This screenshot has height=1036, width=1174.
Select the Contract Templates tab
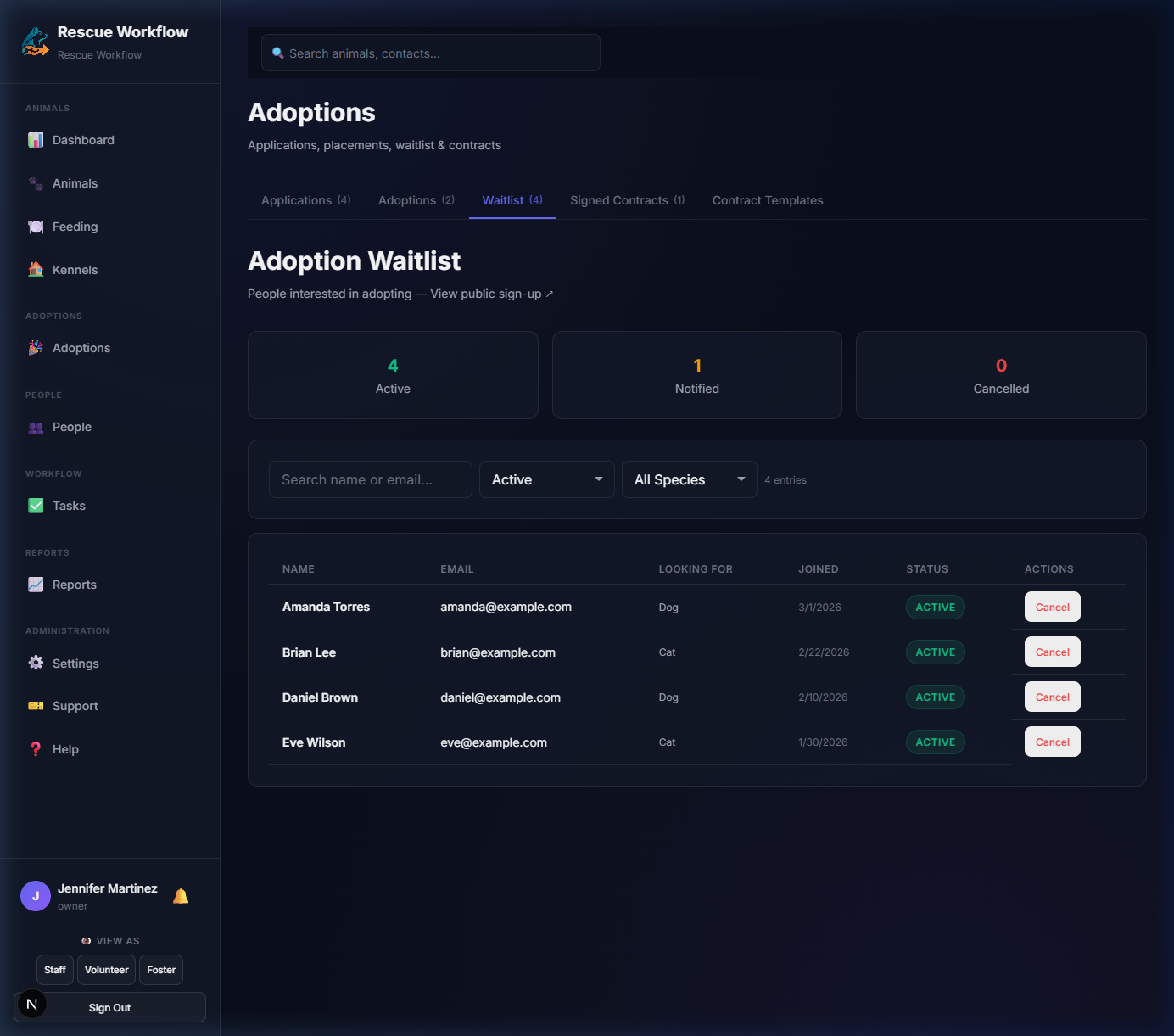(768, 200)
